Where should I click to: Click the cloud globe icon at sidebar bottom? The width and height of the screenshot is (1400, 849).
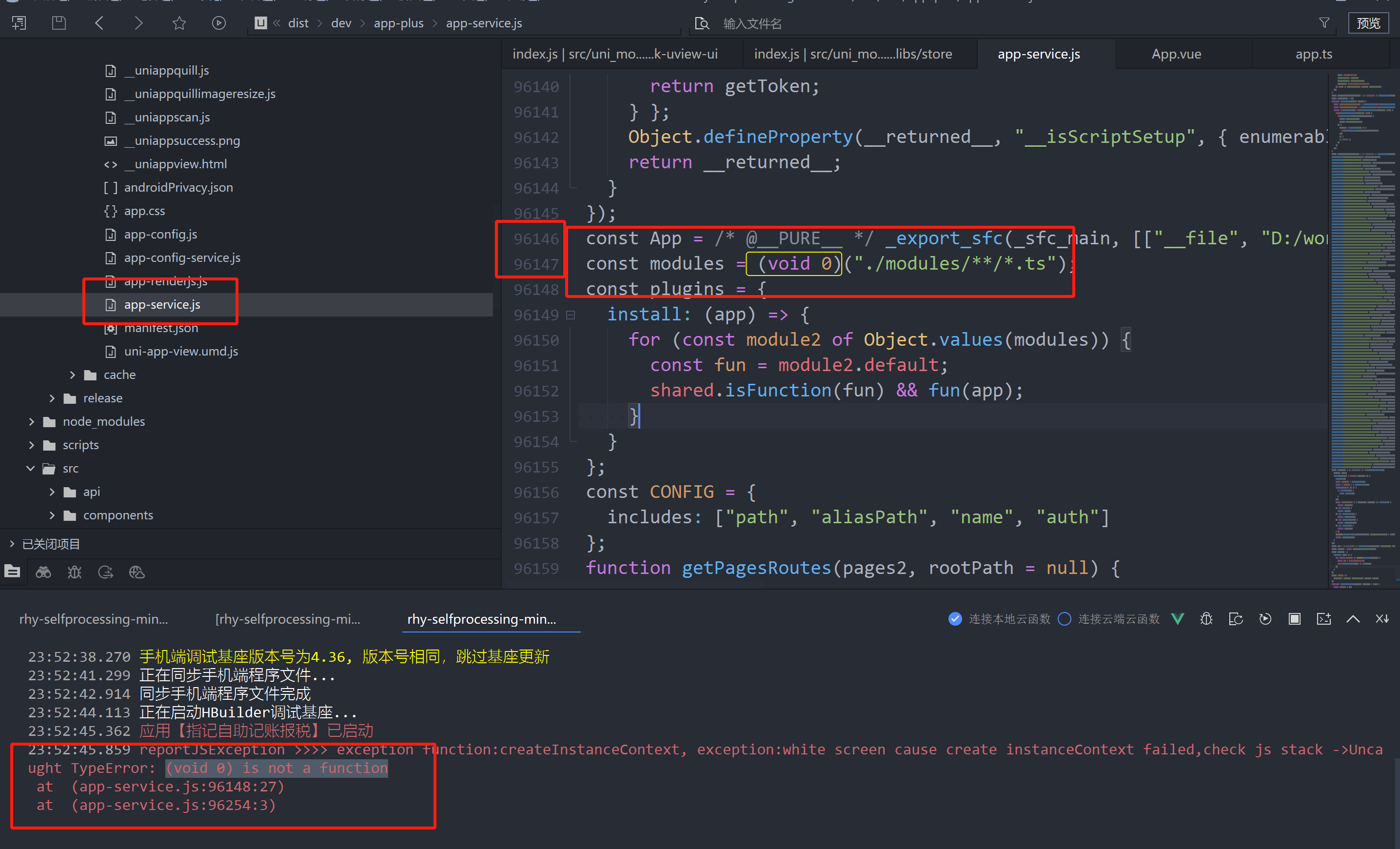137,572
